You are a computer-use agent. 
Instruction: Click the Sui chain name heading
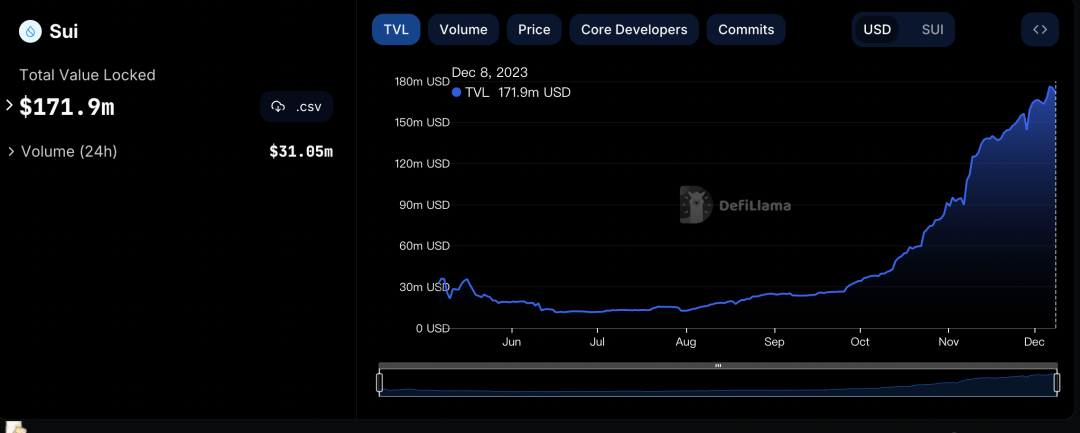click(63, 31)
